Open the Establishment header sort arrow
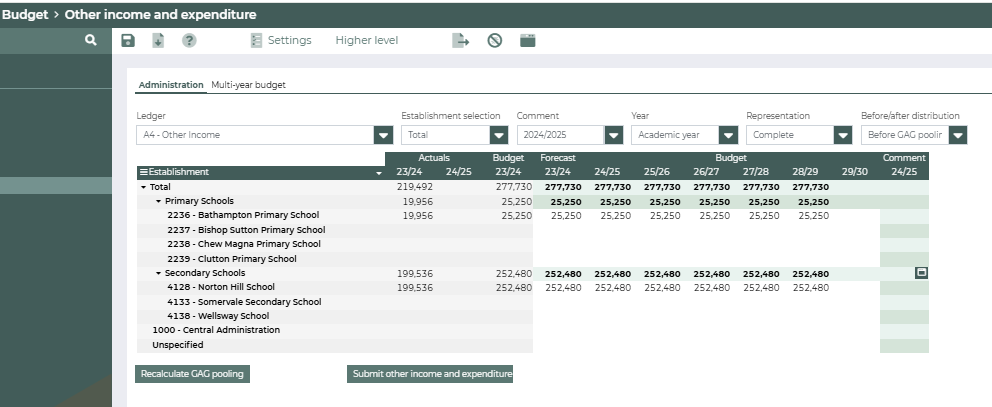 [x=379, y=173]
